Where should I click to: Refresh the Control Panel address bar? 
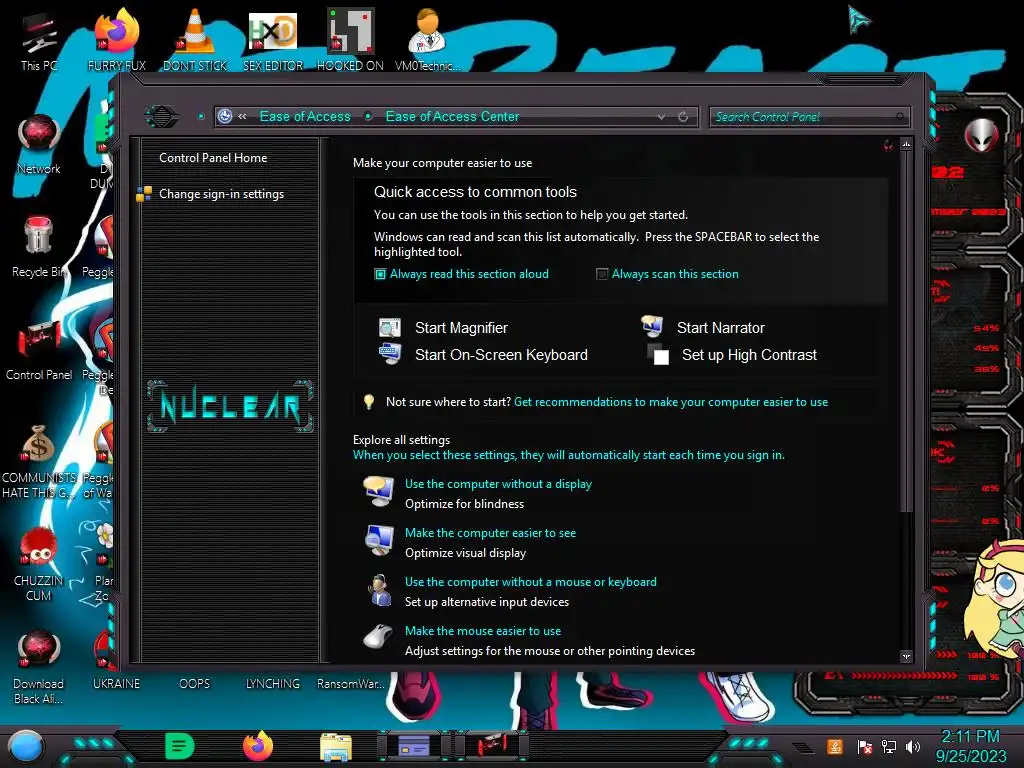[683, 117]
